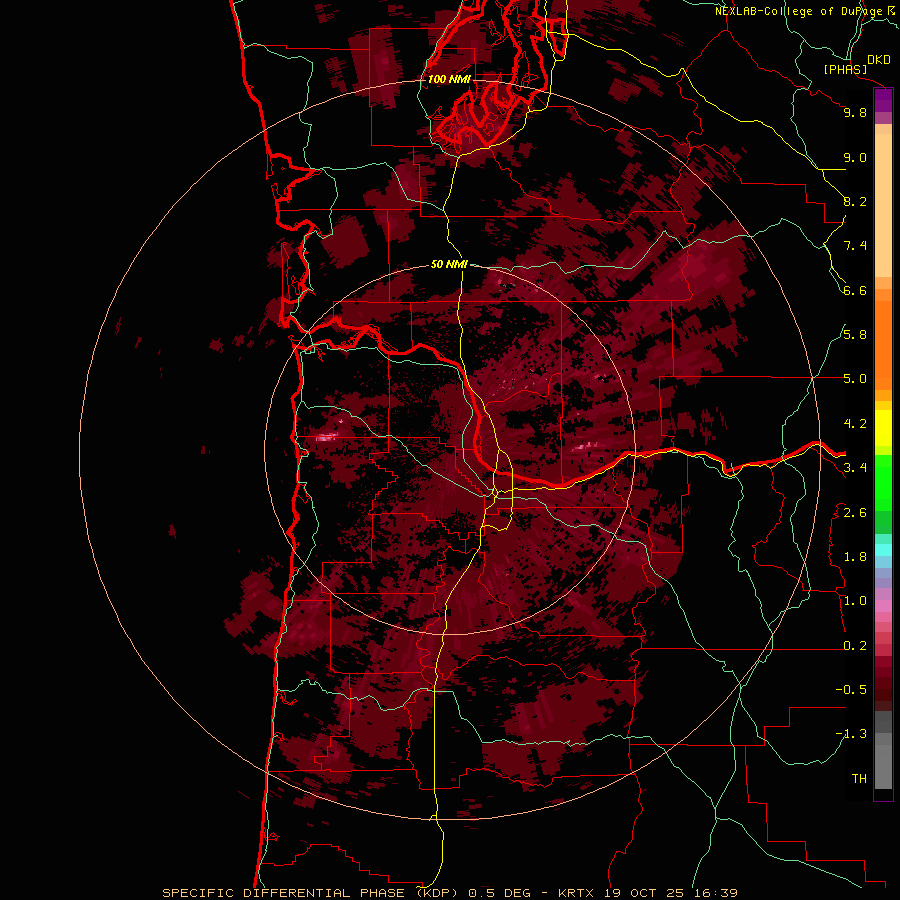
Task: Pick the purple band atop the color bar
Action: click(883, 100)
